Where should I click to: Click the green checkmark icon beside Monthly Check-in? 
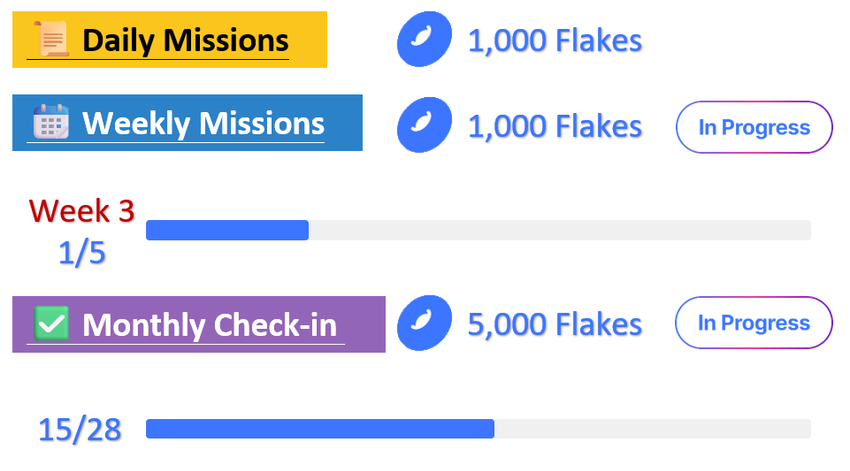tap(51, 324)
